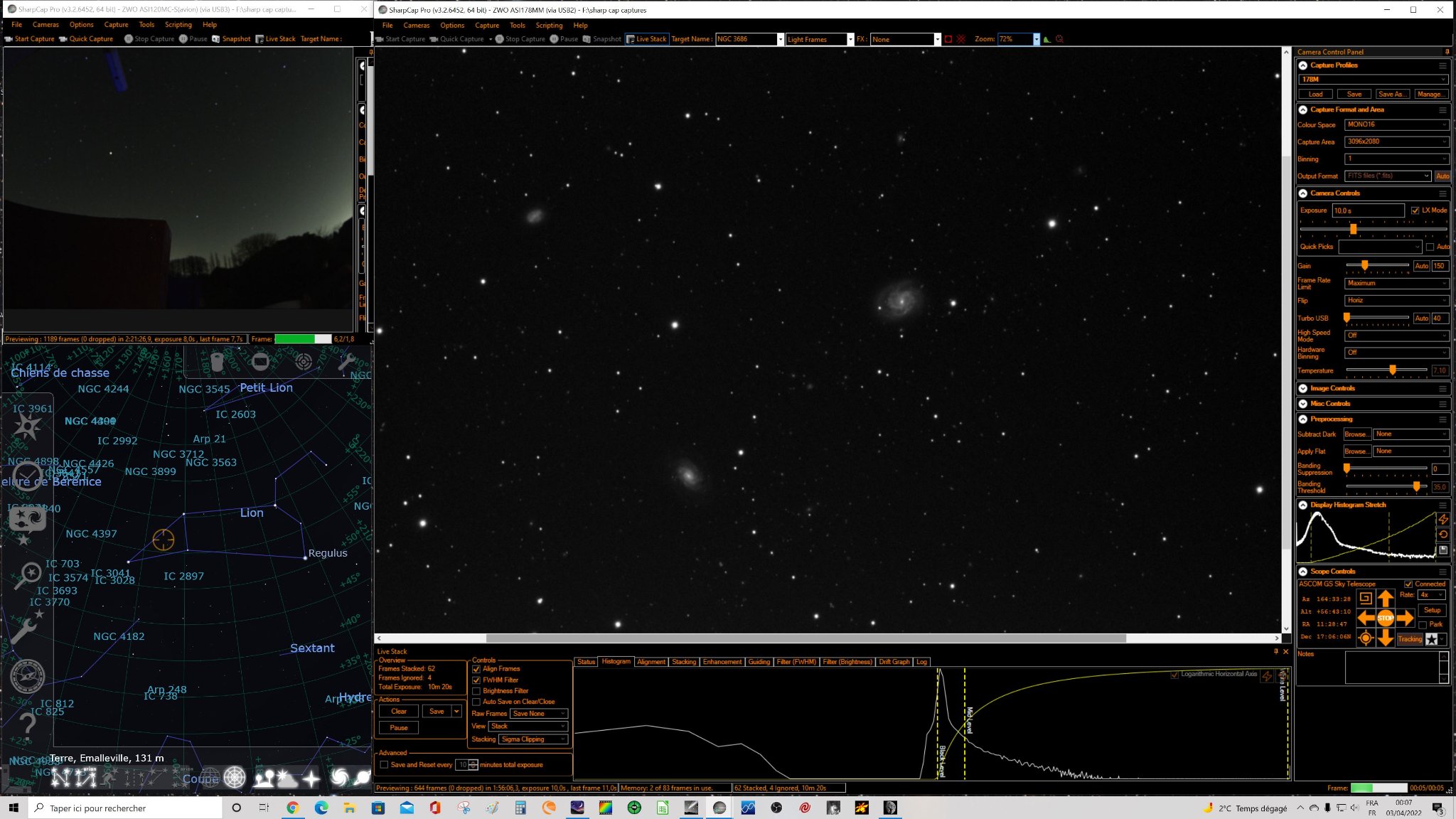Click the Tracking button in Scope Controls
The height and width of the screenshot is (819, 1456).
1410,639
